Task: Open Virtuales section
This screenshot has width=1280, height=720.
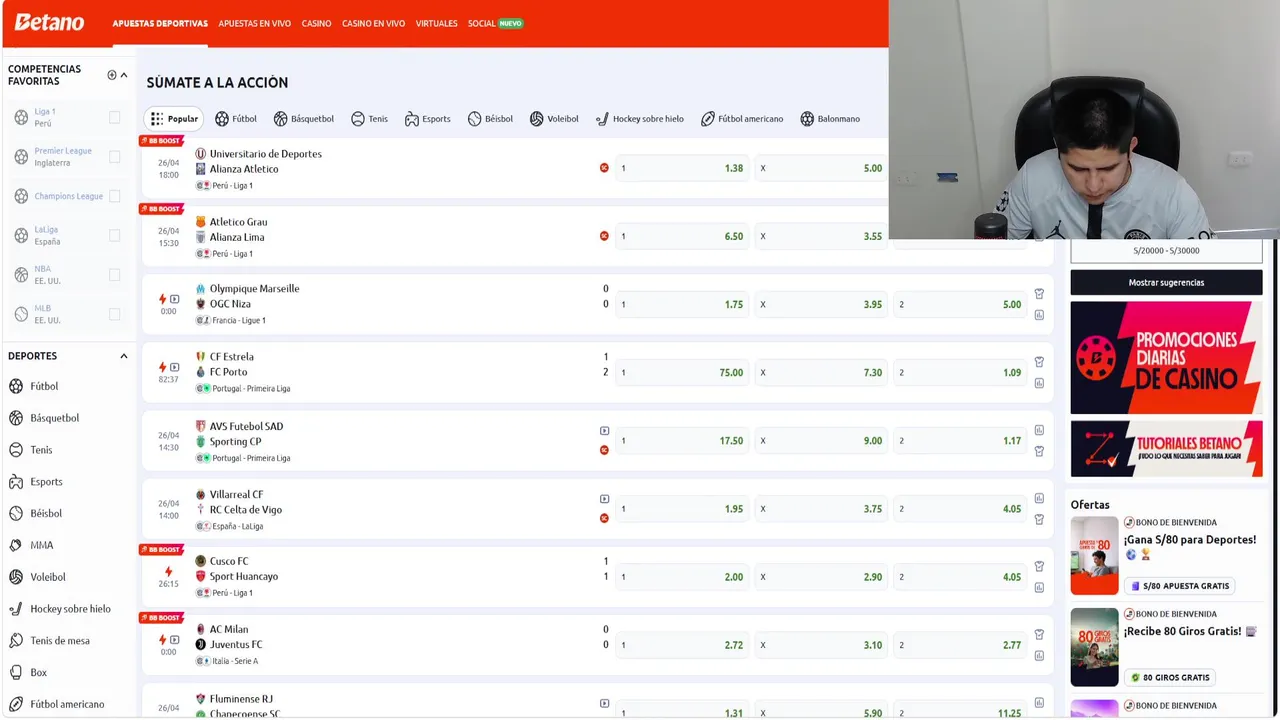Action: (x=437, y=23)
